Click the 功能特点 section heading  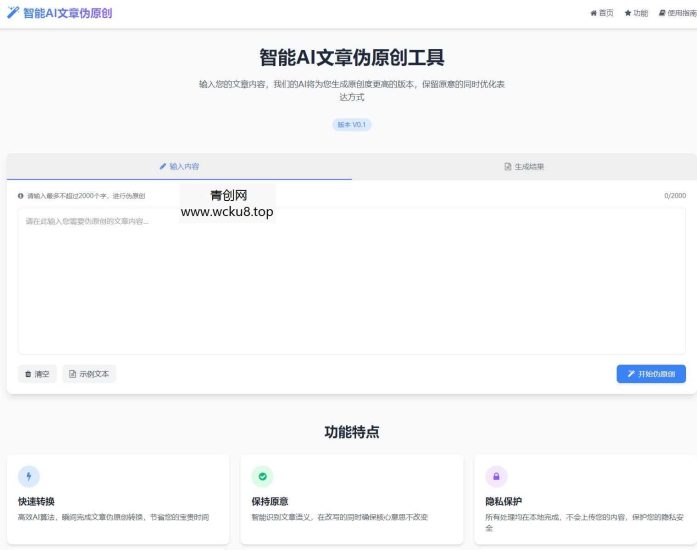352,432
